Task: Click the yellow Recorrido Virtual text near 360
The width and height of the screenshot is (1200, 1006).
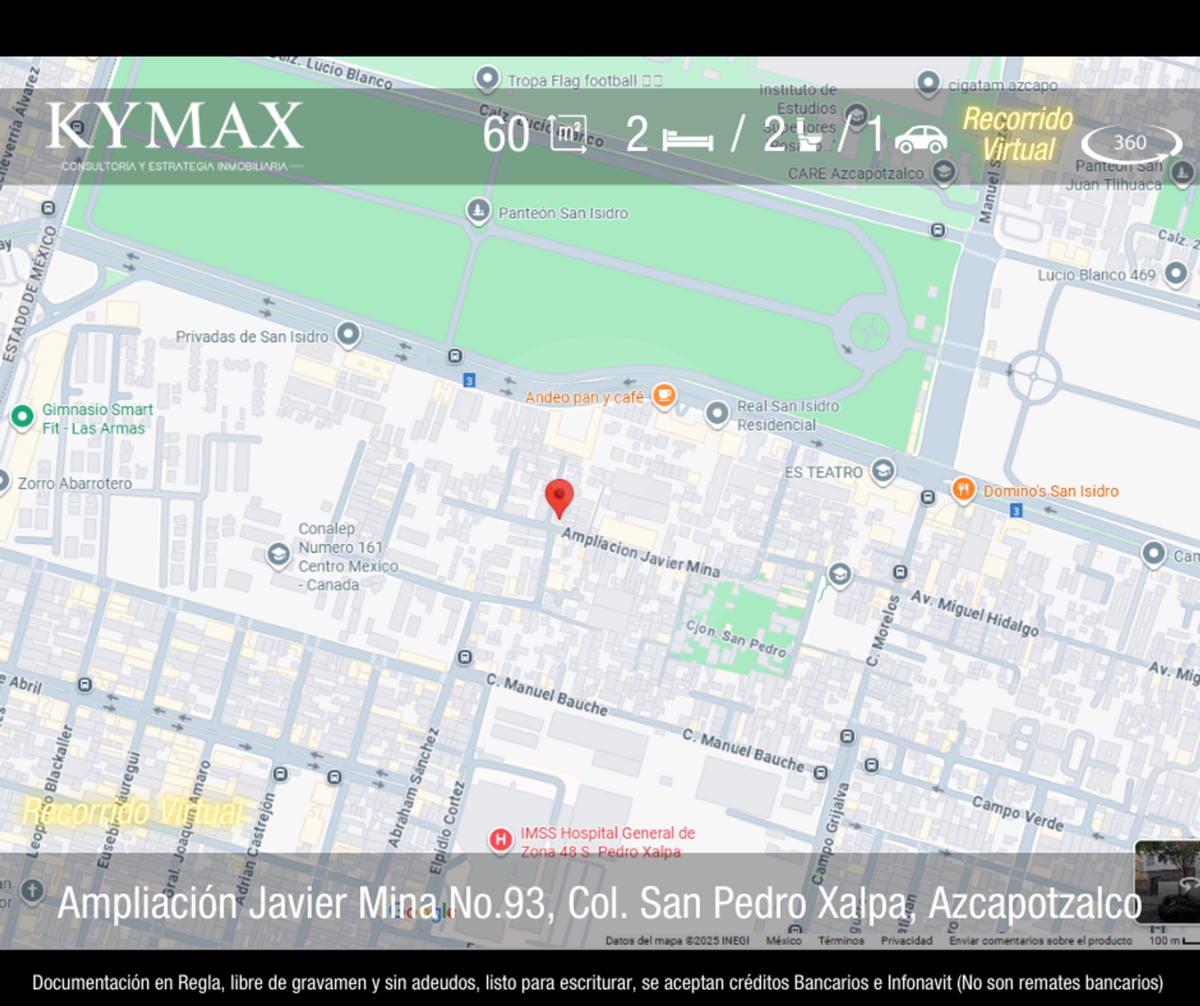Action: (x=1018, y=134)
